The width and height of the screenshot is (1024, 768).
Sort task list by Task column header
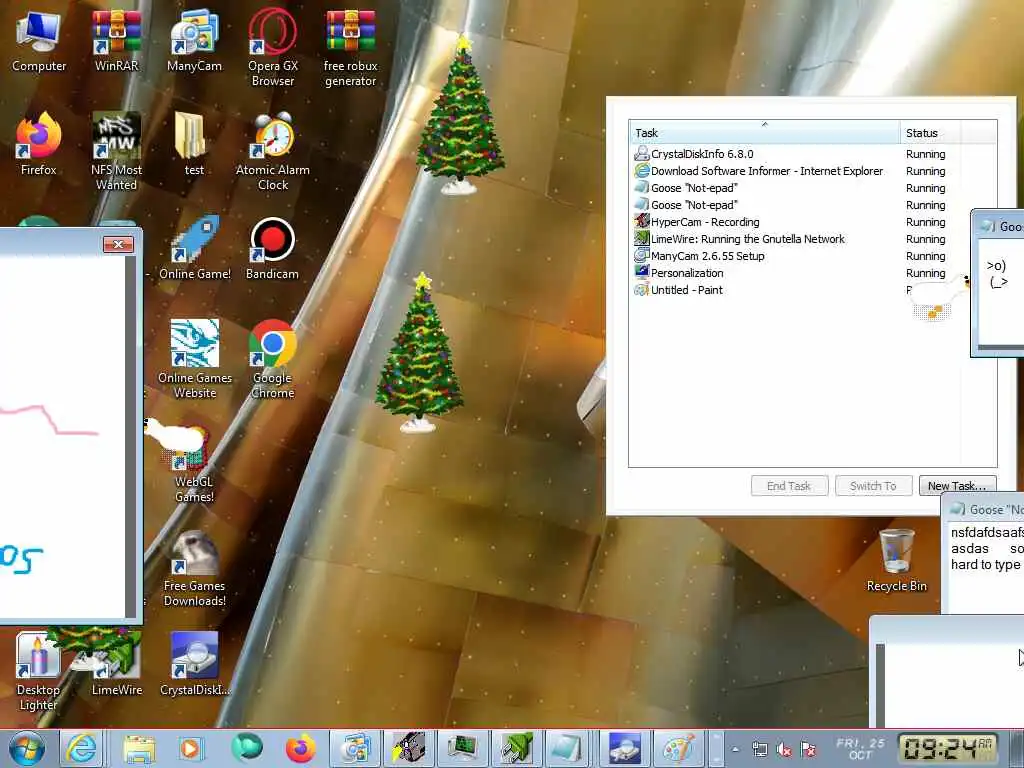pos(764,133)
